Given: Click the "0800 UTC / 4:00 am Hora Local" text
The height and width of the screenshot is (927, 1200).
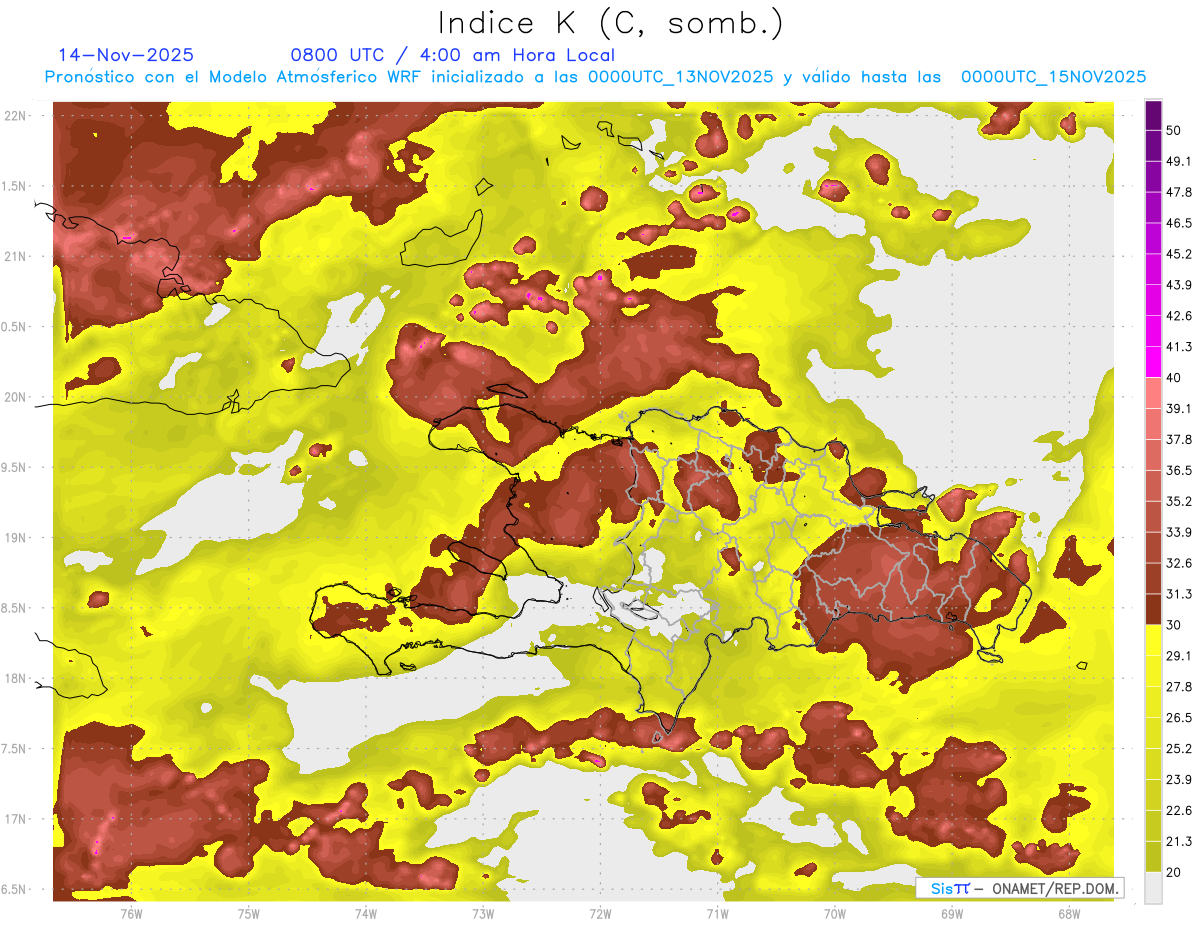Looking at the screenshot, I should 453,55.
